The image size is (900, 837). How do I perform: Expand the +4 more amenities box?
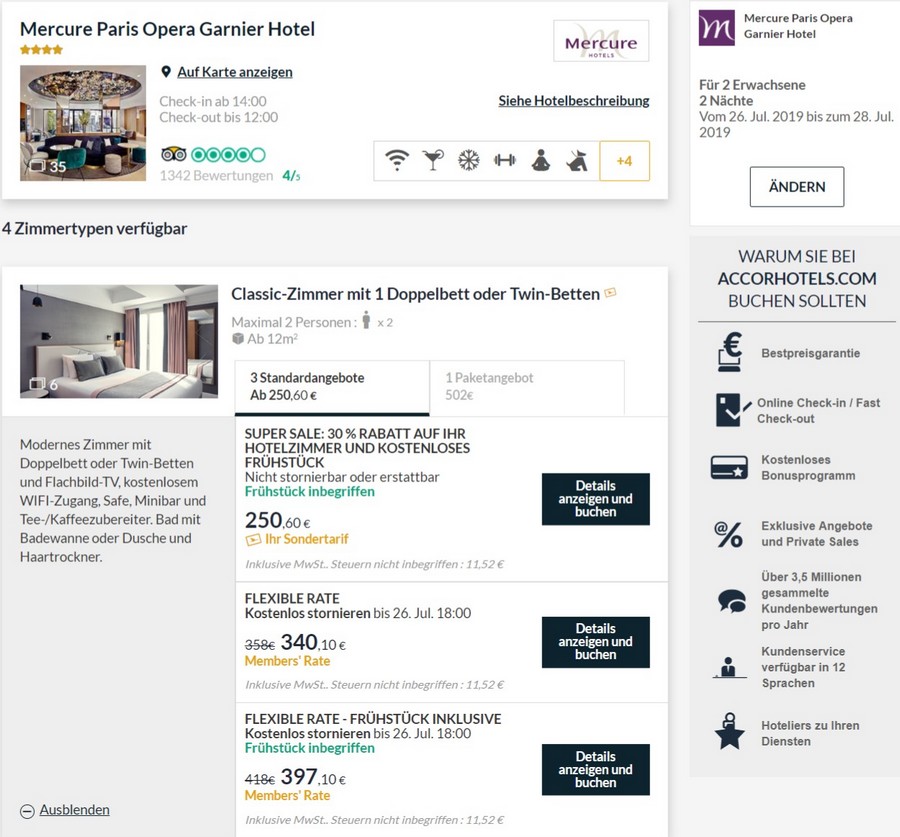[x=624, y=160]
